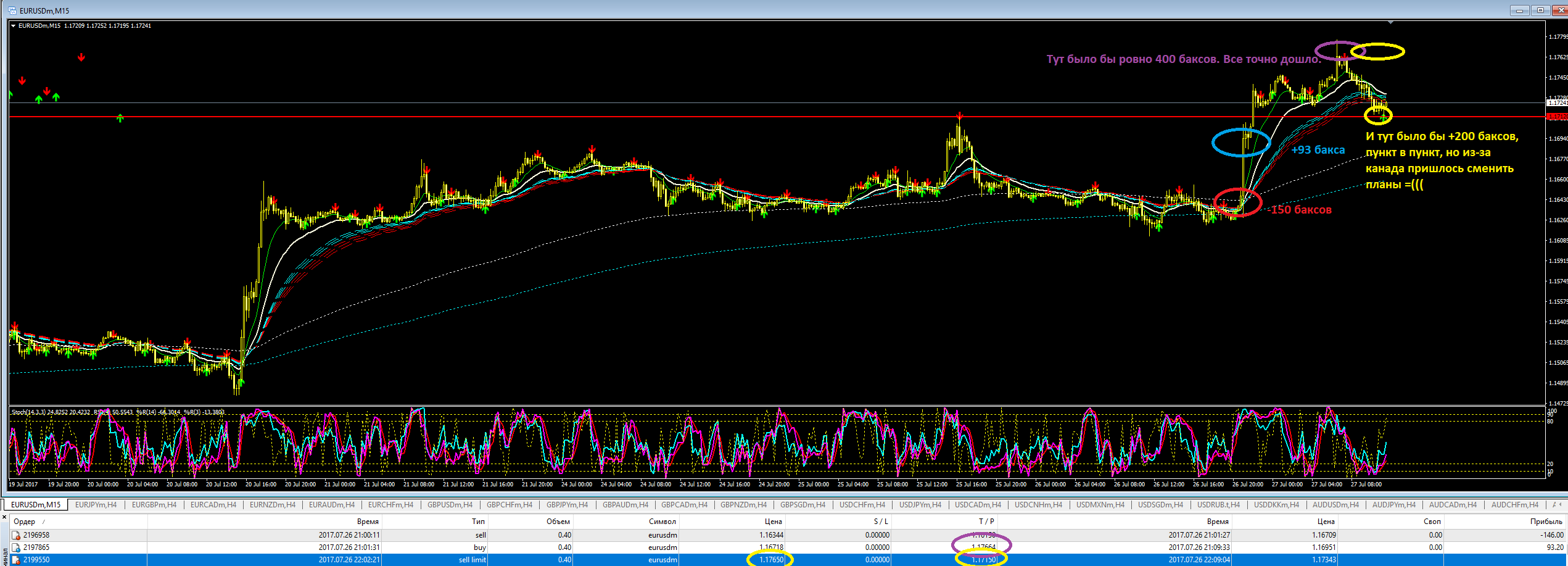Close the terminal panel with the X icon
1568x566 pixels.
point(4,517)
